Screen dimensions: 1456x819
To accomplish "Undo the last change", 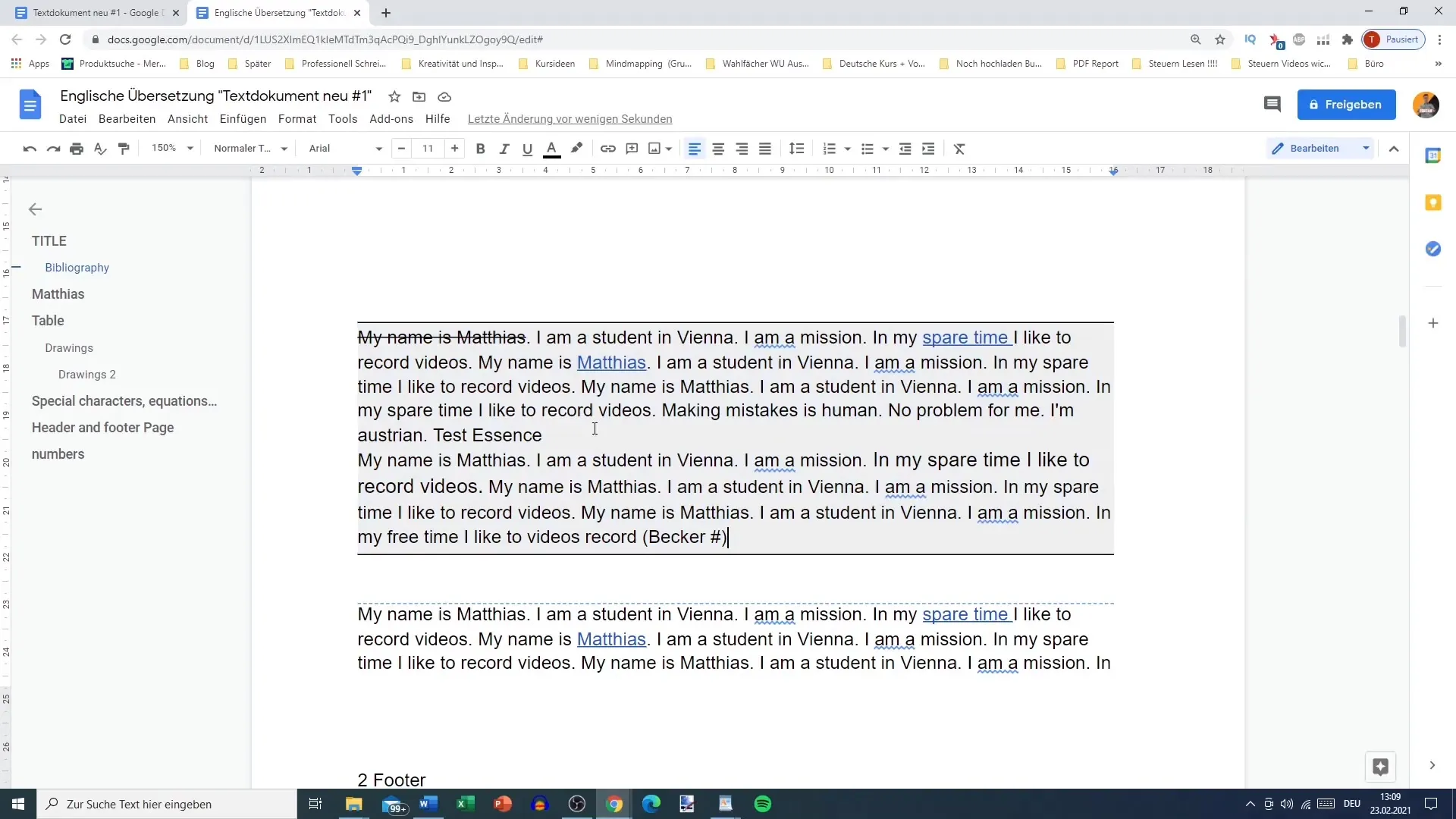I will click(x=29, y=149).
